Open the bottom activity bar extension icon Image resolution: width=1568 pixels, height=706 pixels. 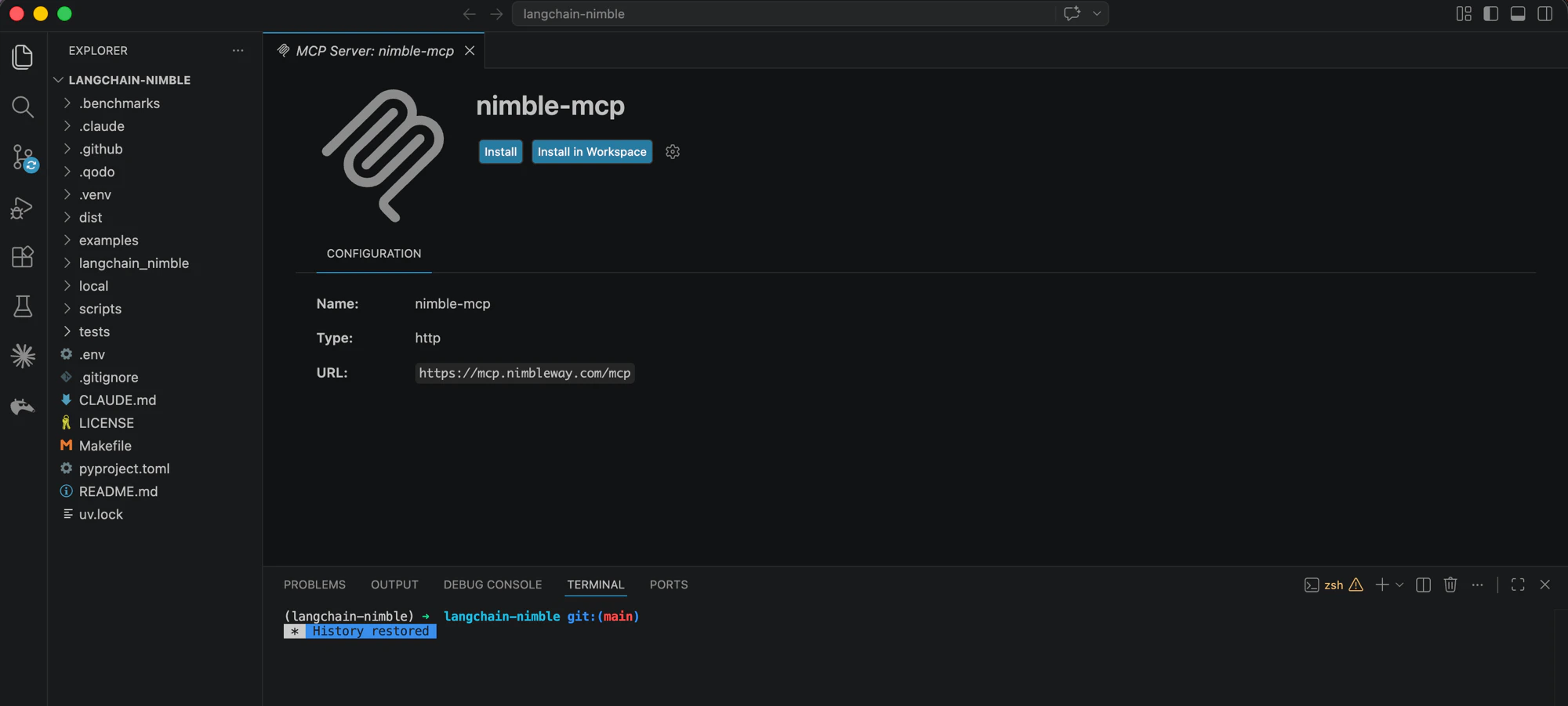(23, 406)
